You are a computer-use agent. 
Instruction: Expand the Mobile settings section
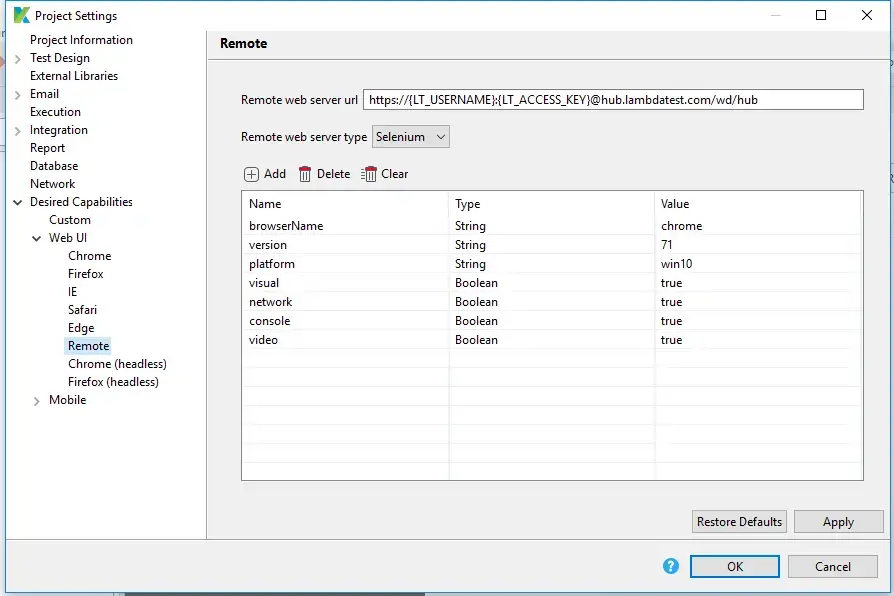click(36, 400)
